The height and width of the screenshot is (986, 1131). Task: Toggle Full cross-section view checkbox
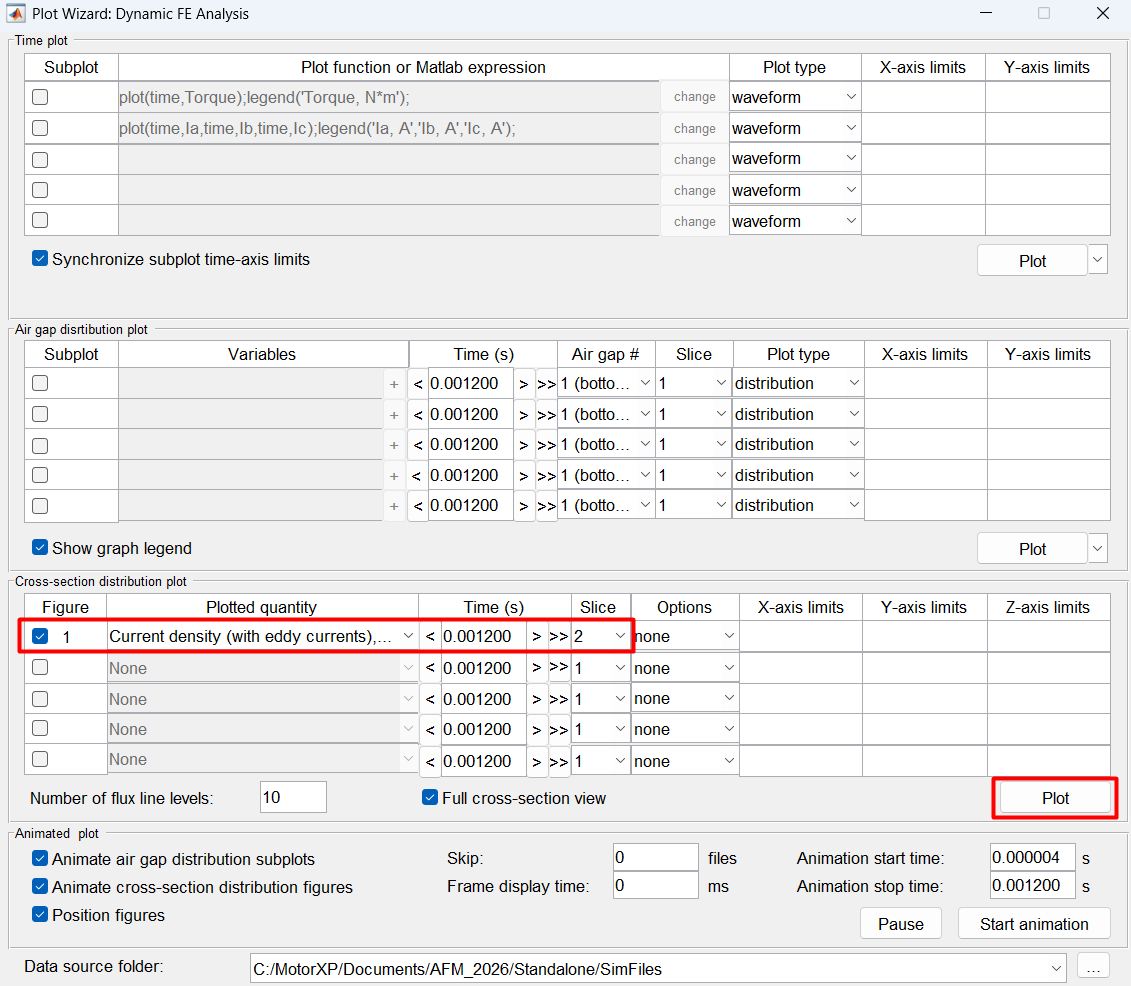coord(430,797)
